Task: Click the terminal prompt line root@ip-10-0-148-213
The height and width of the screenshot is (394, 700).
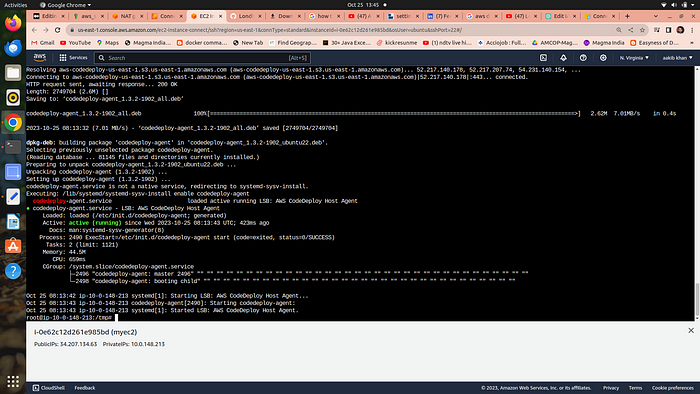Action: pyautogui.click(x=69, y=318)
